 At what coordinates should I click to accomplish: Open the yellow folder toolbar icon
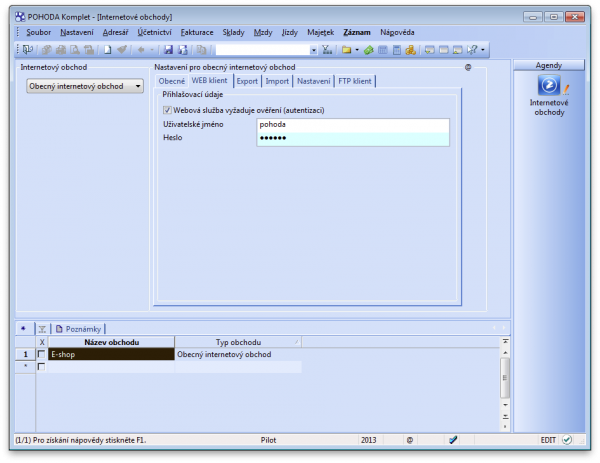[x=347, y=50]
